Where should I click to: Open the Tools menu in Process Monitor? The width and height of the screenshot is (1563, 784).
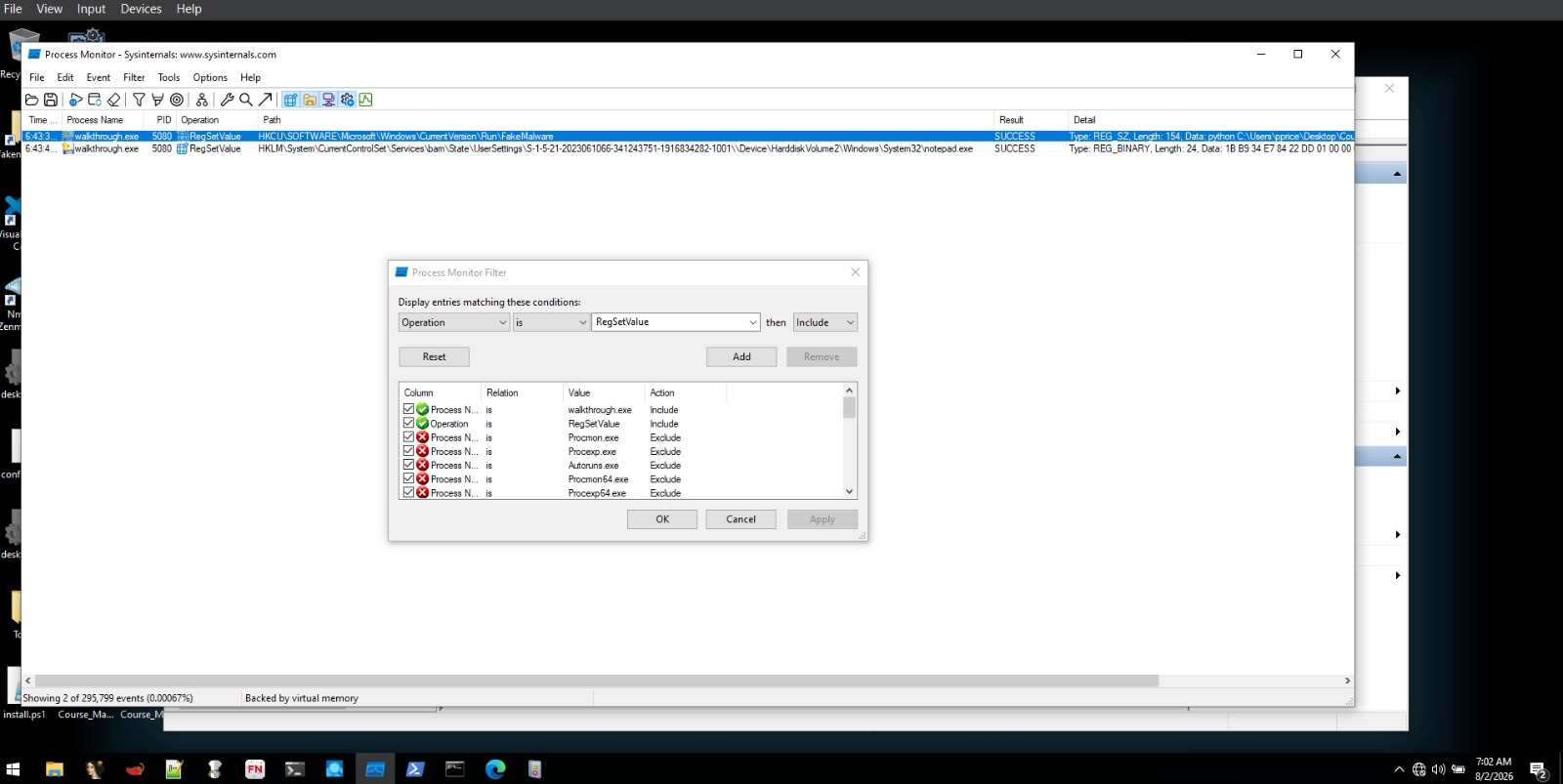click(169, 77)
